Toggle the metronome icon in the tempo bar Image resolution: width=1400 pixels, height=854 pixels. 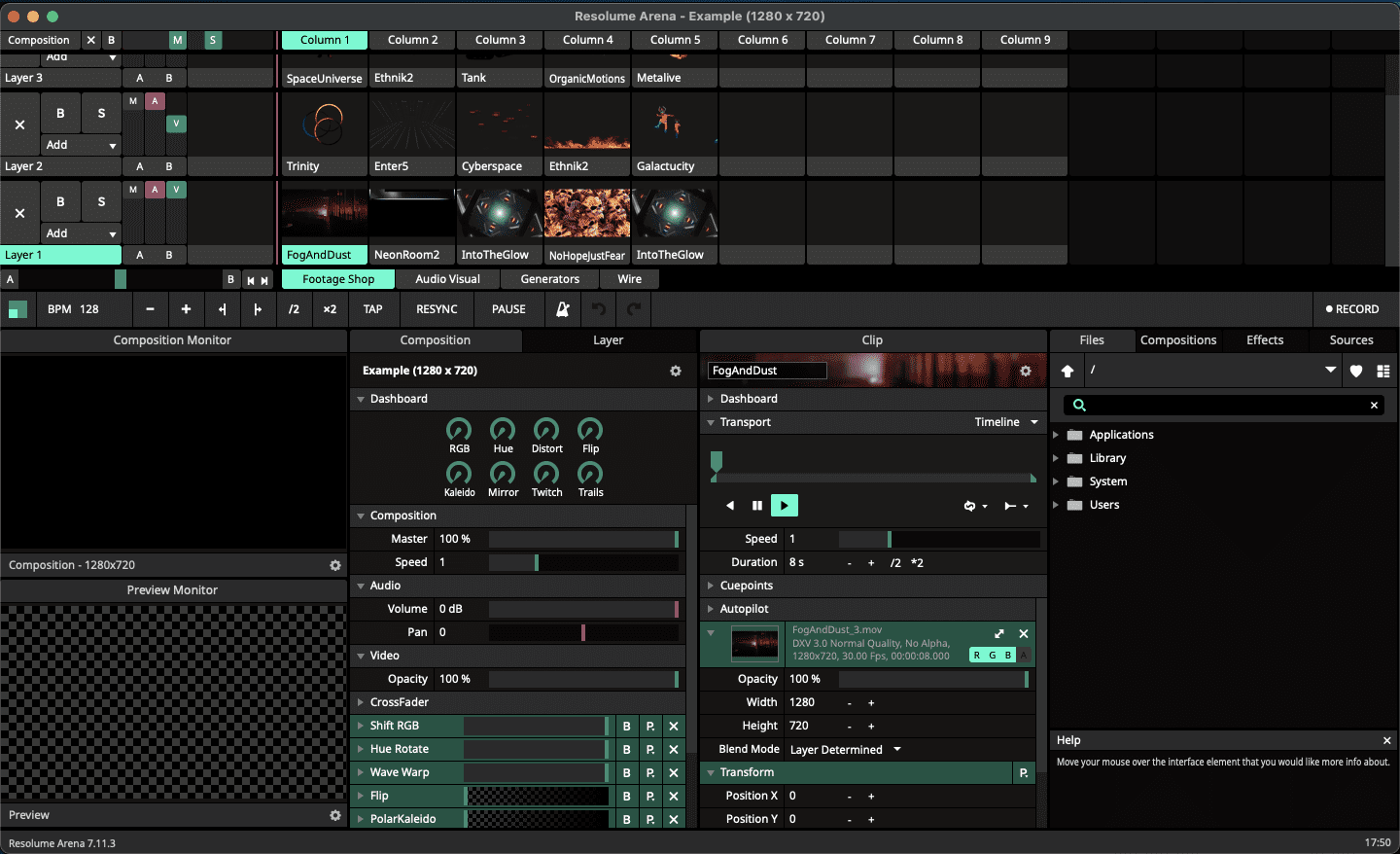562,309
